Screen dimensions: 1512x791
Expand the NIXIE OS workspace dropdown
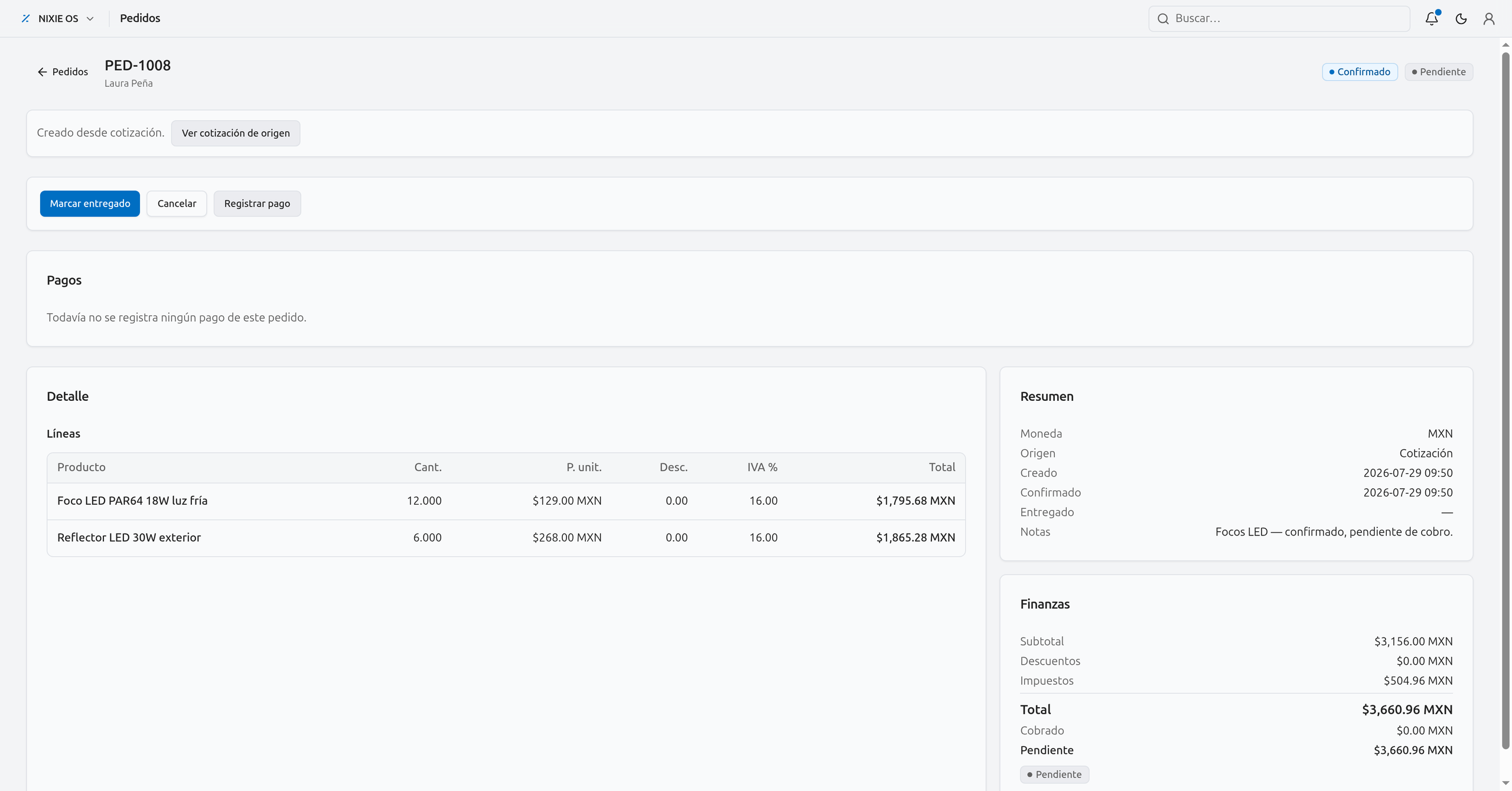coord(58,18)
